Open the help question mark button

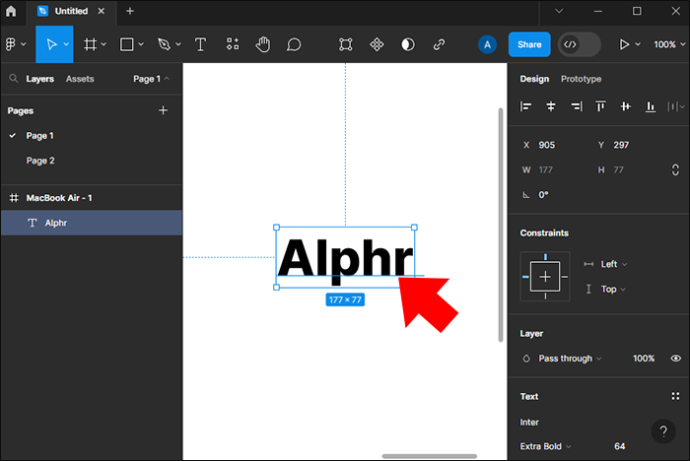click(663, 431)
